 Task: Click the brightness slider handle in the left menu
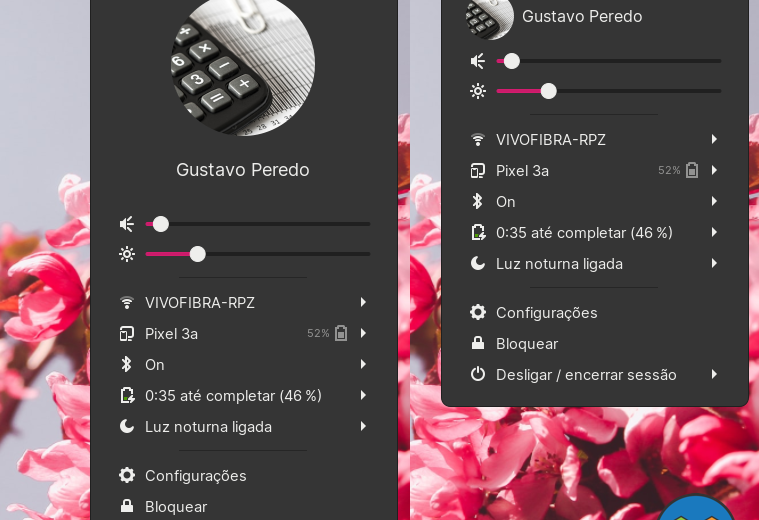tap(197, 254)
